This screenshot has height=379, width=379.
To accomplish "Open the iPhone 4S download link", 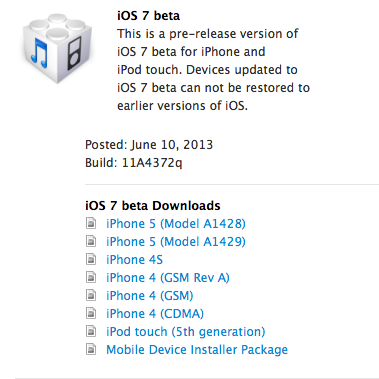I will (x=134, y=260).
